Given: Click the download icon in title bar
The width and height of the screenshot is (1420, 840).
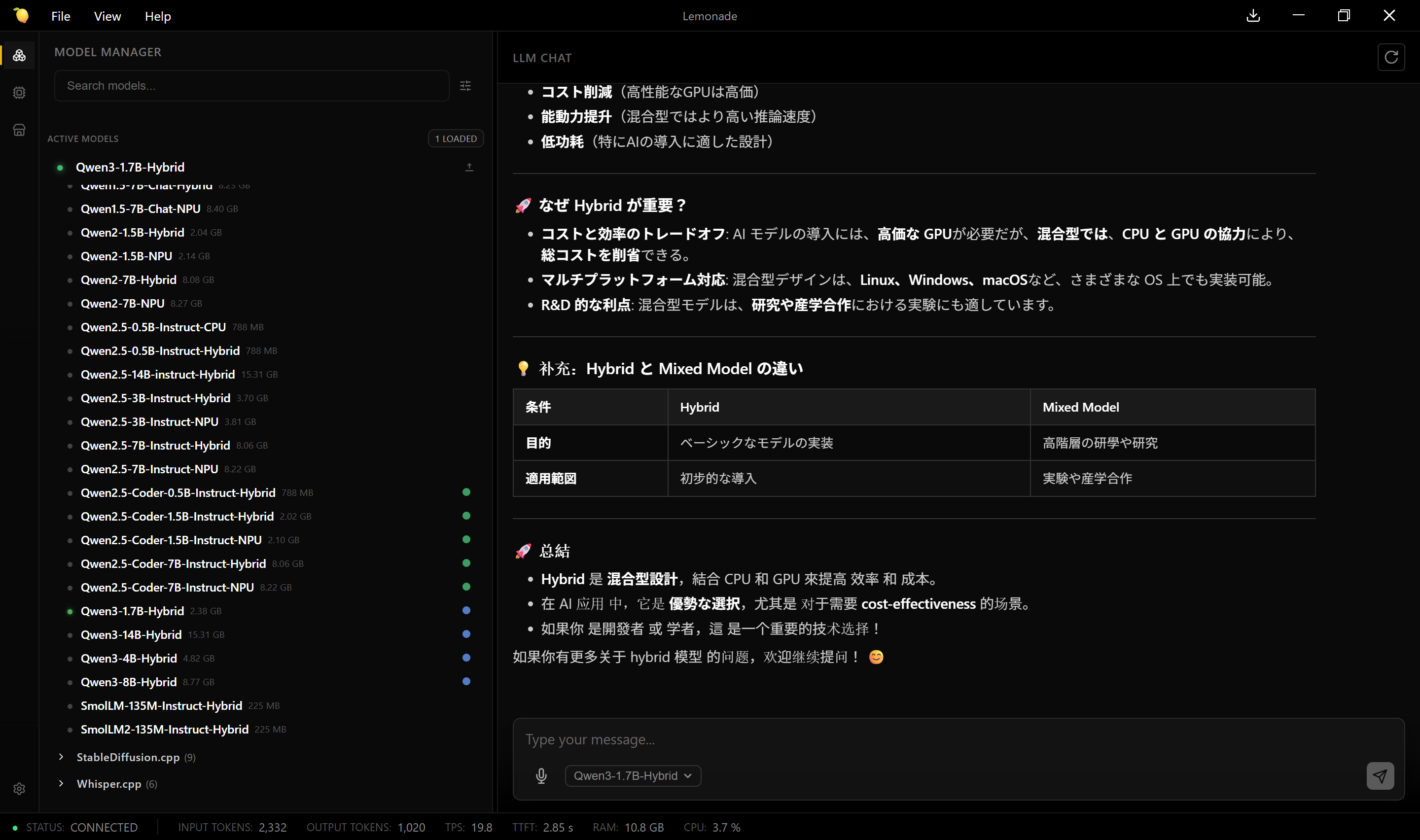Looking at the screenshot, I should pos(1253,16).
